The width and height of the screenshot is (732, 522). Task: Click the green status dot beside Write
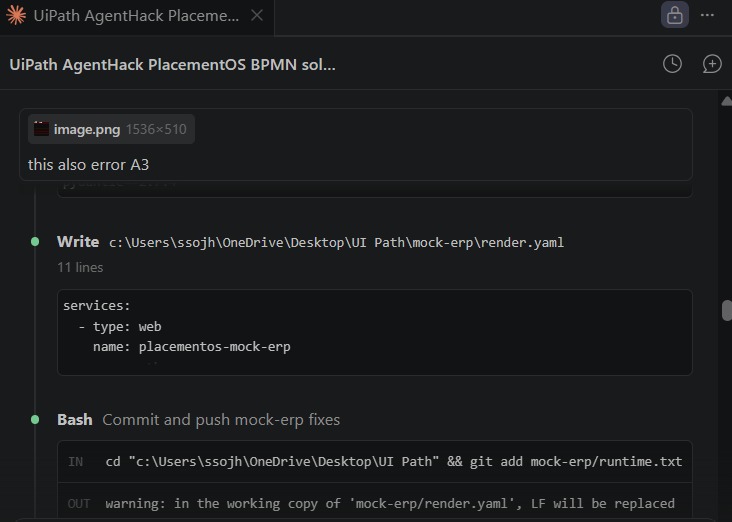pyautogui.click(x=35, y=242)
